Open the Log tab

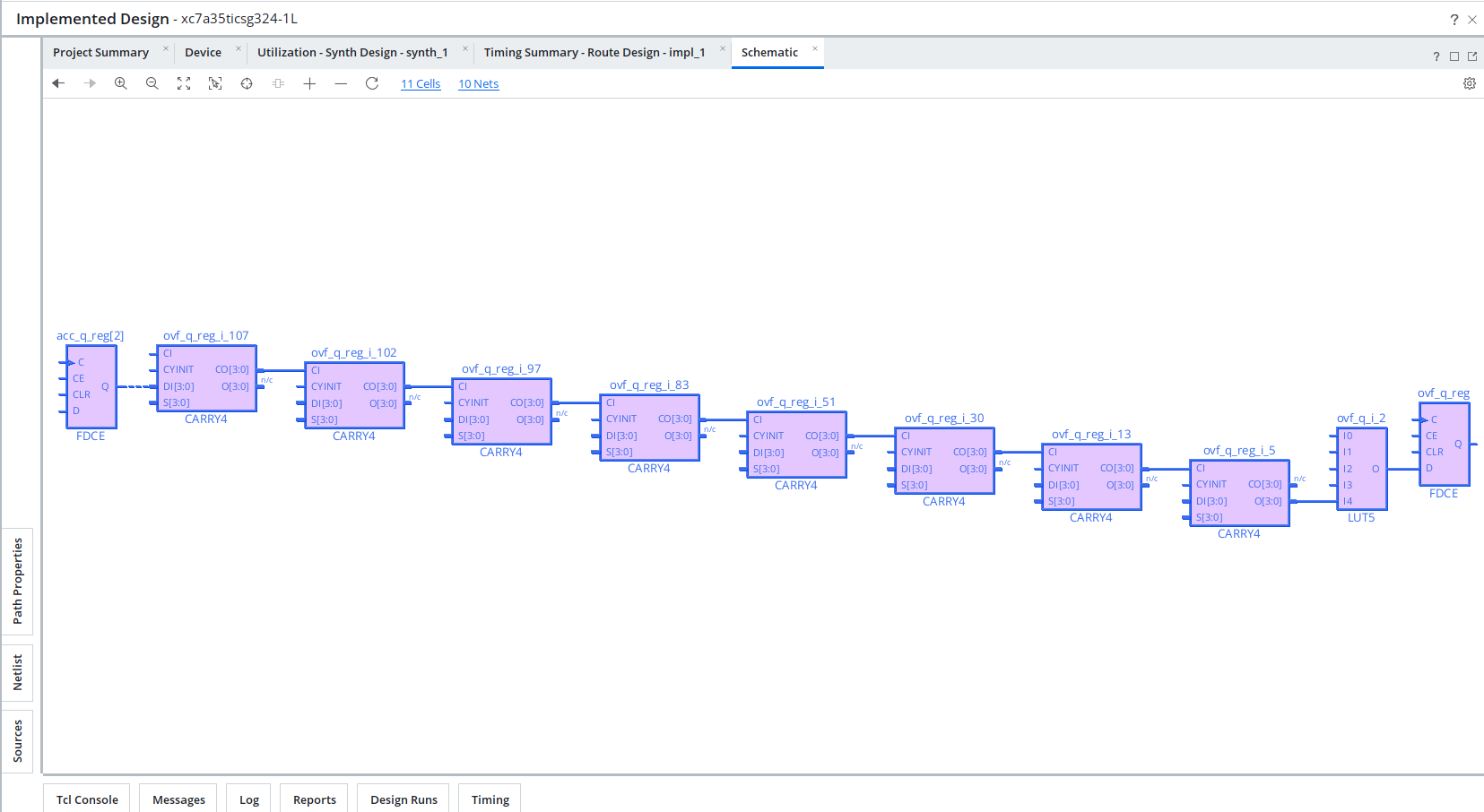click(x=249, y=799)
